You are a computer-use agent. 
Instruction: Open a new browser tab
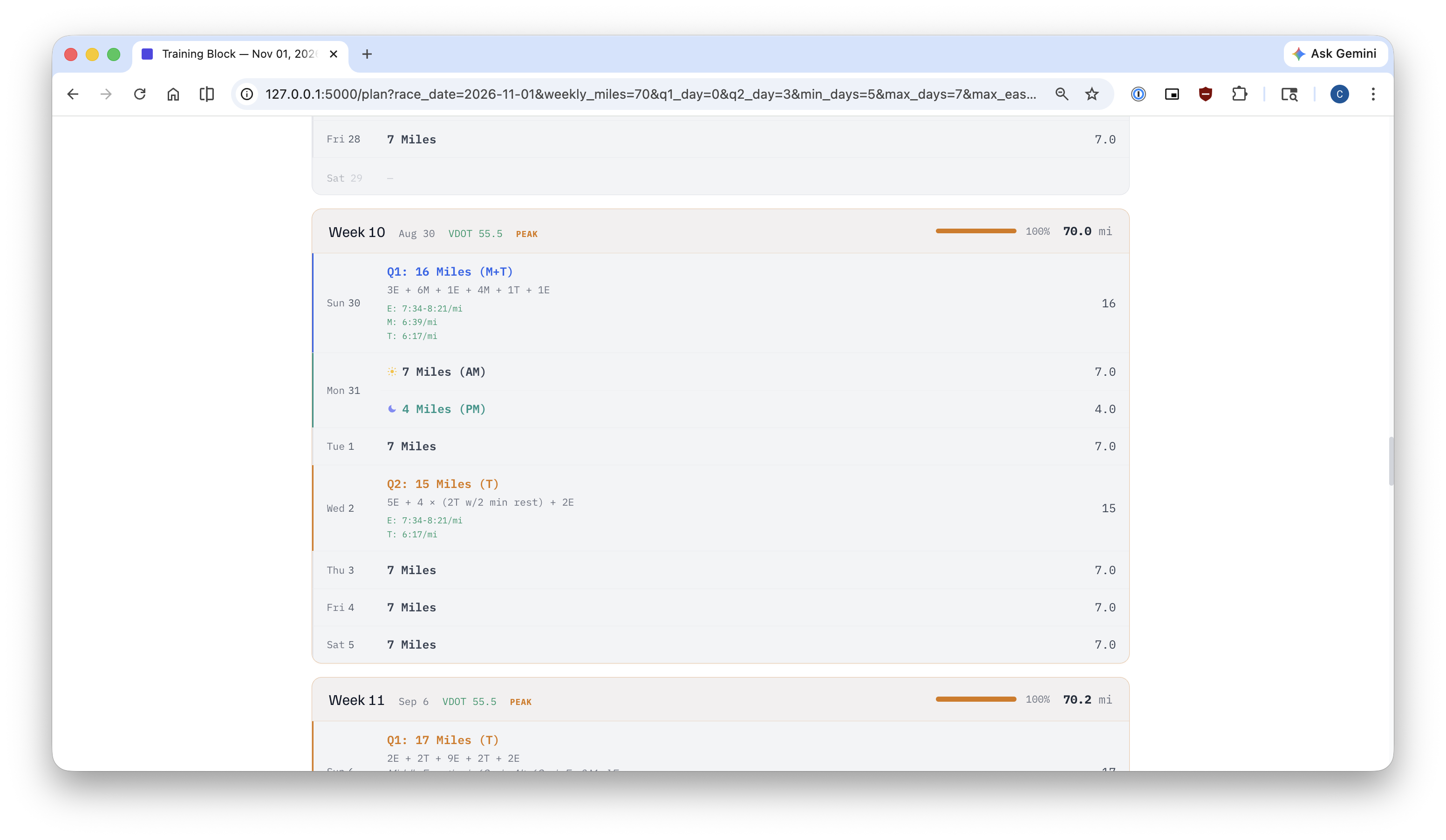[x=367, y=54]
